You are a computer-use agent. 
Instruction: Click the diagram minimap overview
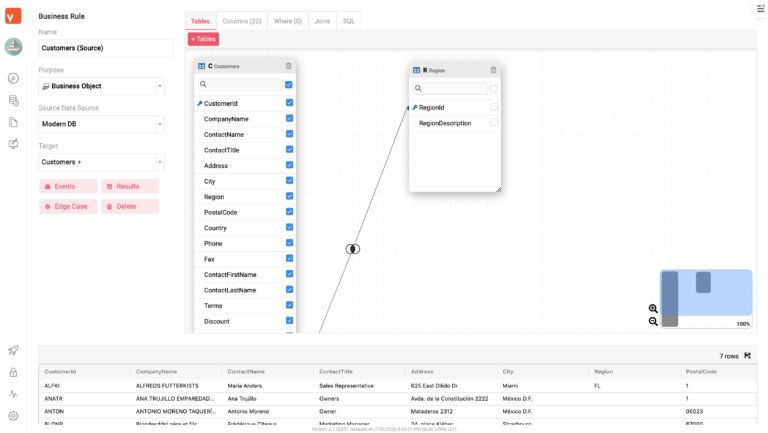[x=706, y=295]
